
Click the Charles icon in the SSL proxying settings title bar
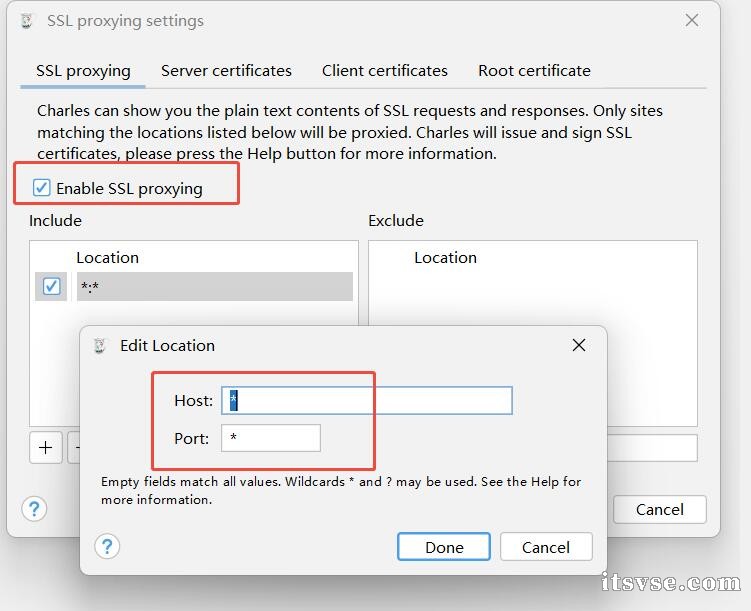pos(27,21)
